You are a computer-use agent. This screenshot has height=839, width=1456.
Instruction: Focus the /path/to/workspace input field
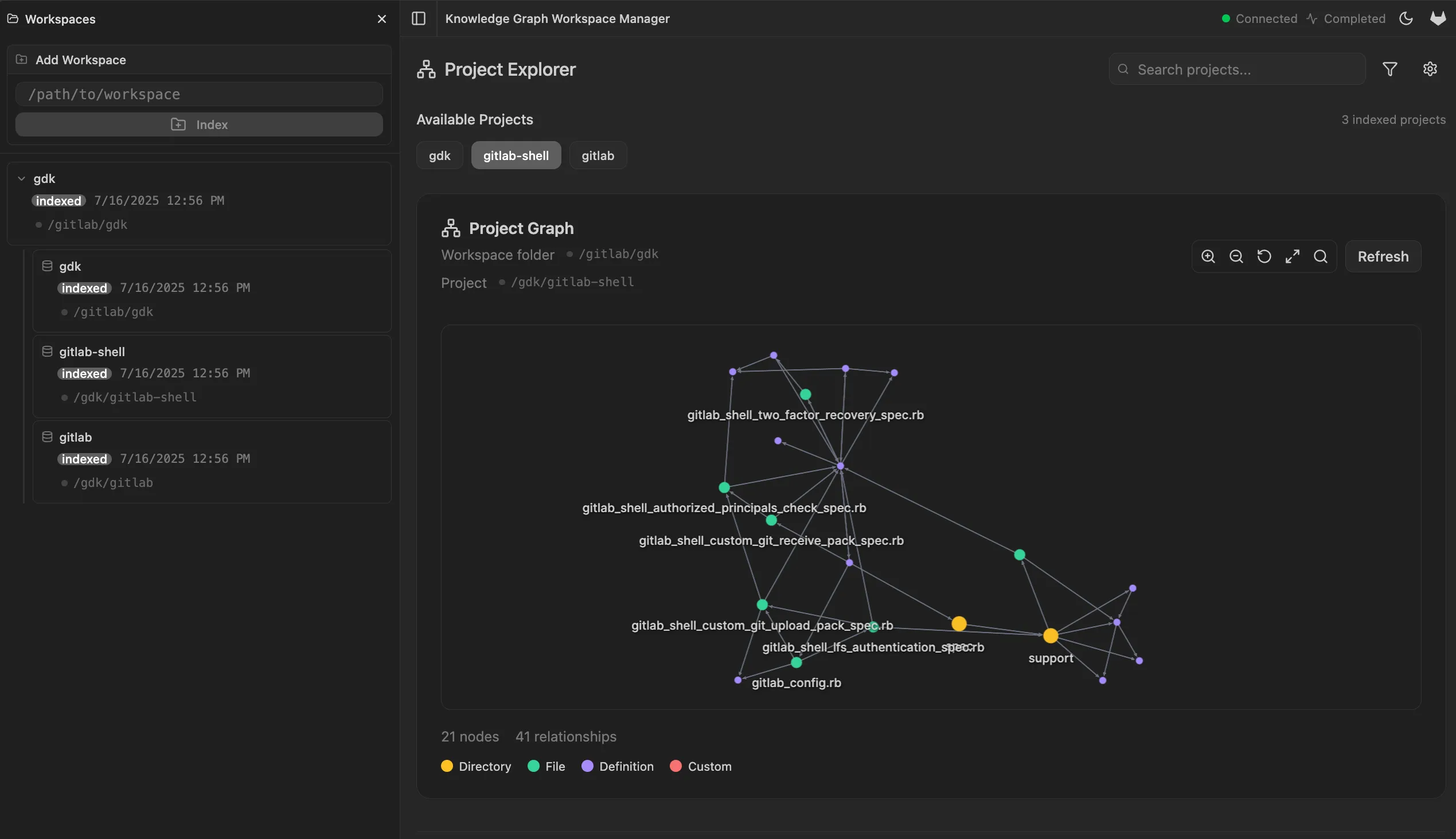199,94
